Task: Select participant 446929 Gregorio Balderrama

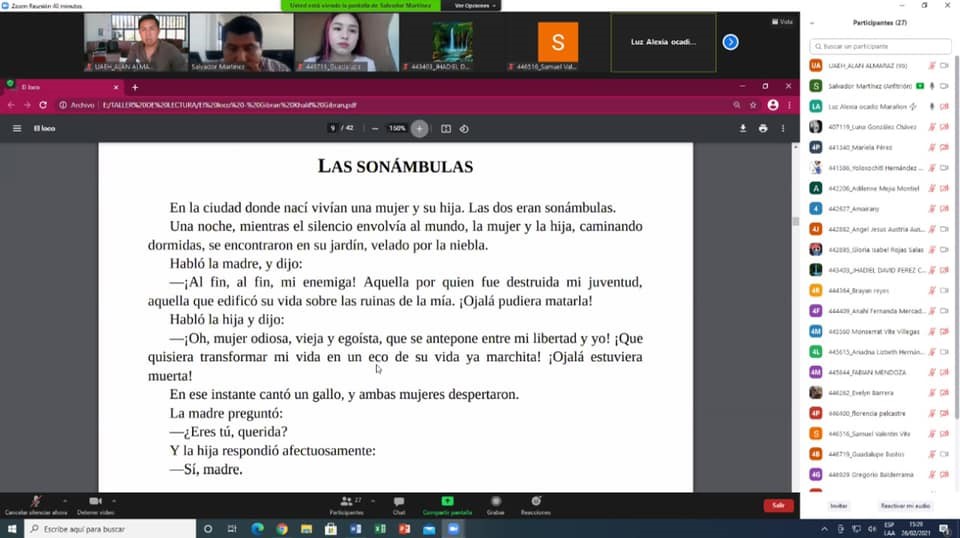Action: 880,474
